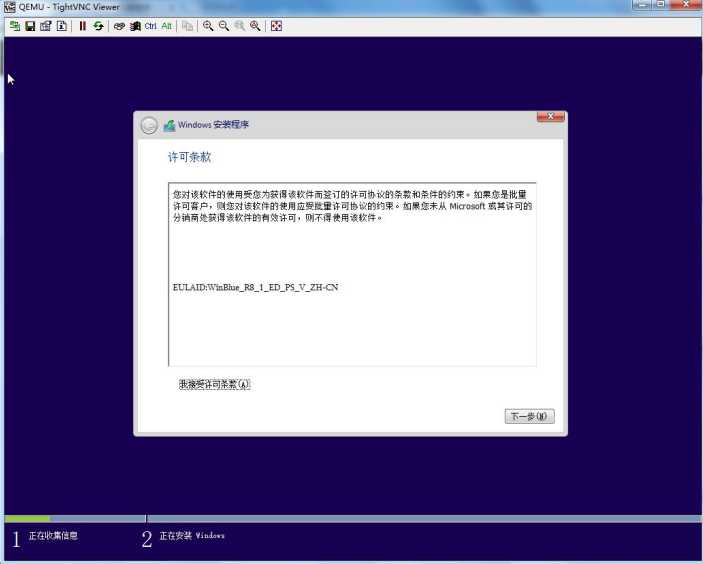The height and width of the screenshot is (564, 703).
Task: Open connection options toolbar icon
Action: tap(46, 26)
